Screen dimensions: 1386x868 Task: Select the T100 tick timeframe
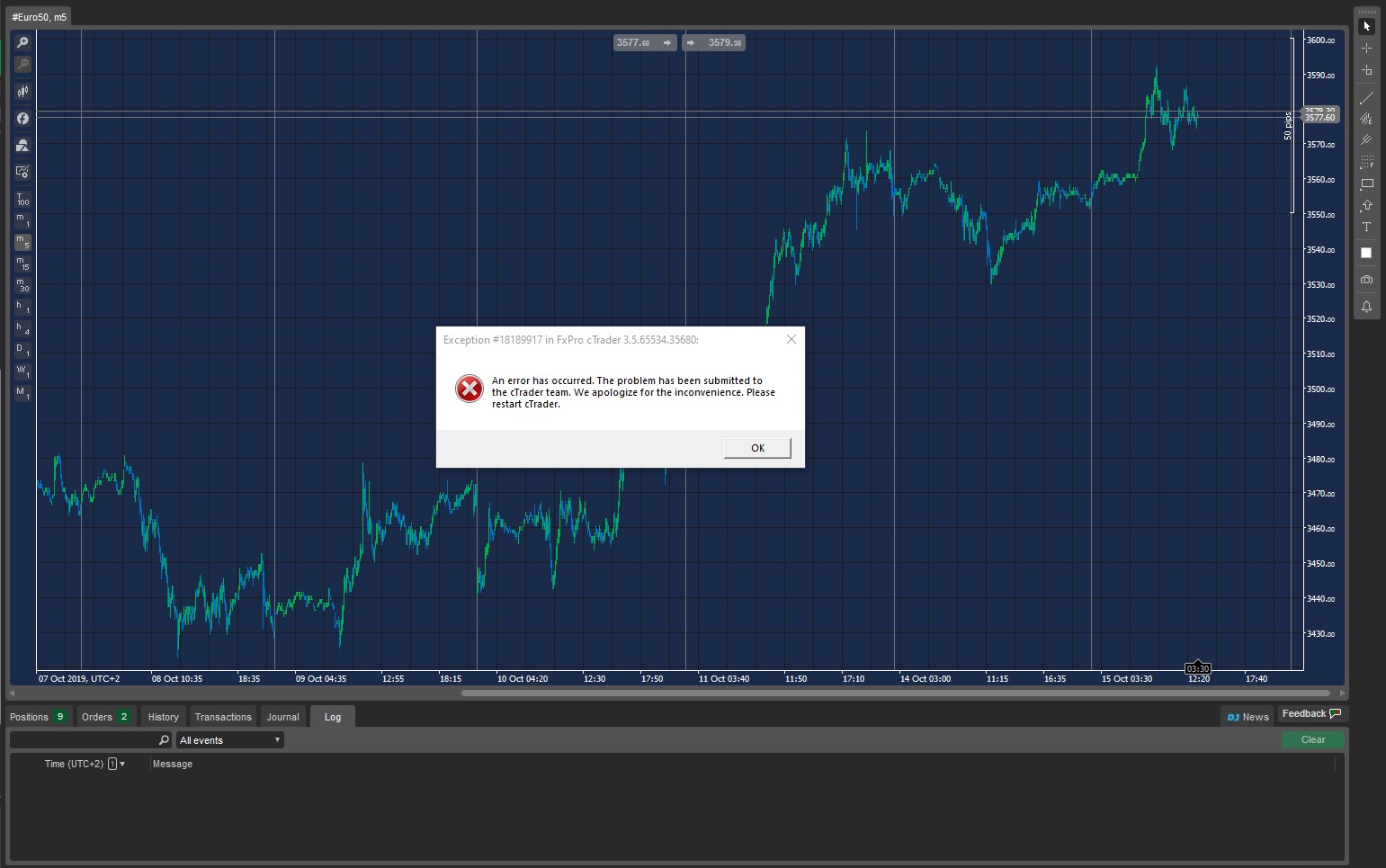pos(22,199)
